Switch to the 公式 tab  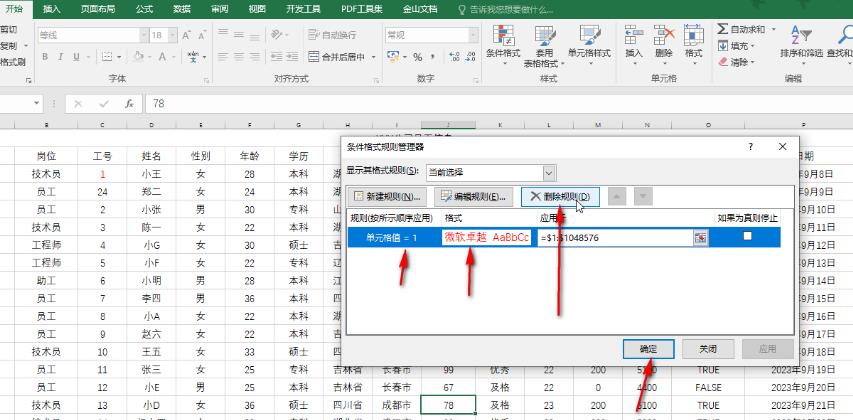coord(144,9)
